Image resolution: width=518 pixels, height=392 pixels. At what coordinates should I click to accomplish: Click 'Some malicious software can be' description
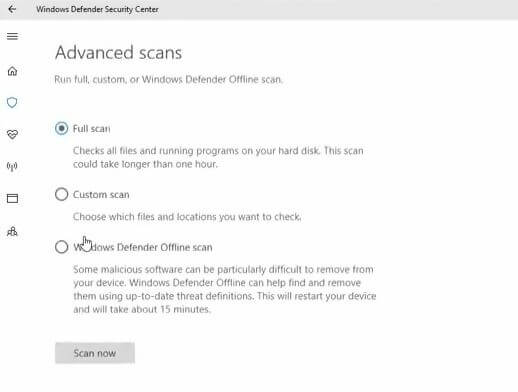(225, 289)
